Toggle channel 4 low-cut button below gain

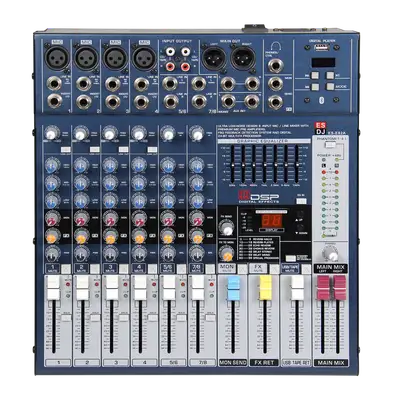pos(152,149)
